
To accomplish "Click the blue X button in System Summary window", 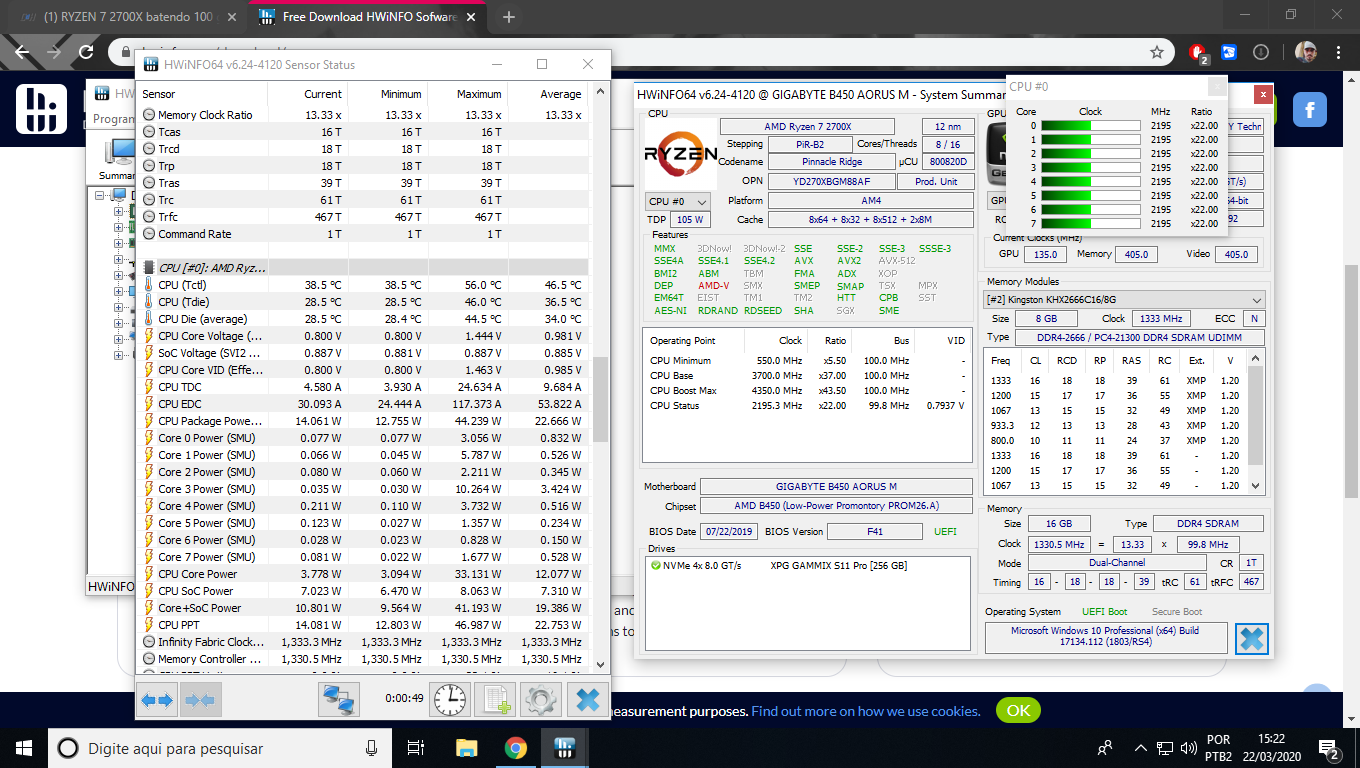I will 1251,638.
